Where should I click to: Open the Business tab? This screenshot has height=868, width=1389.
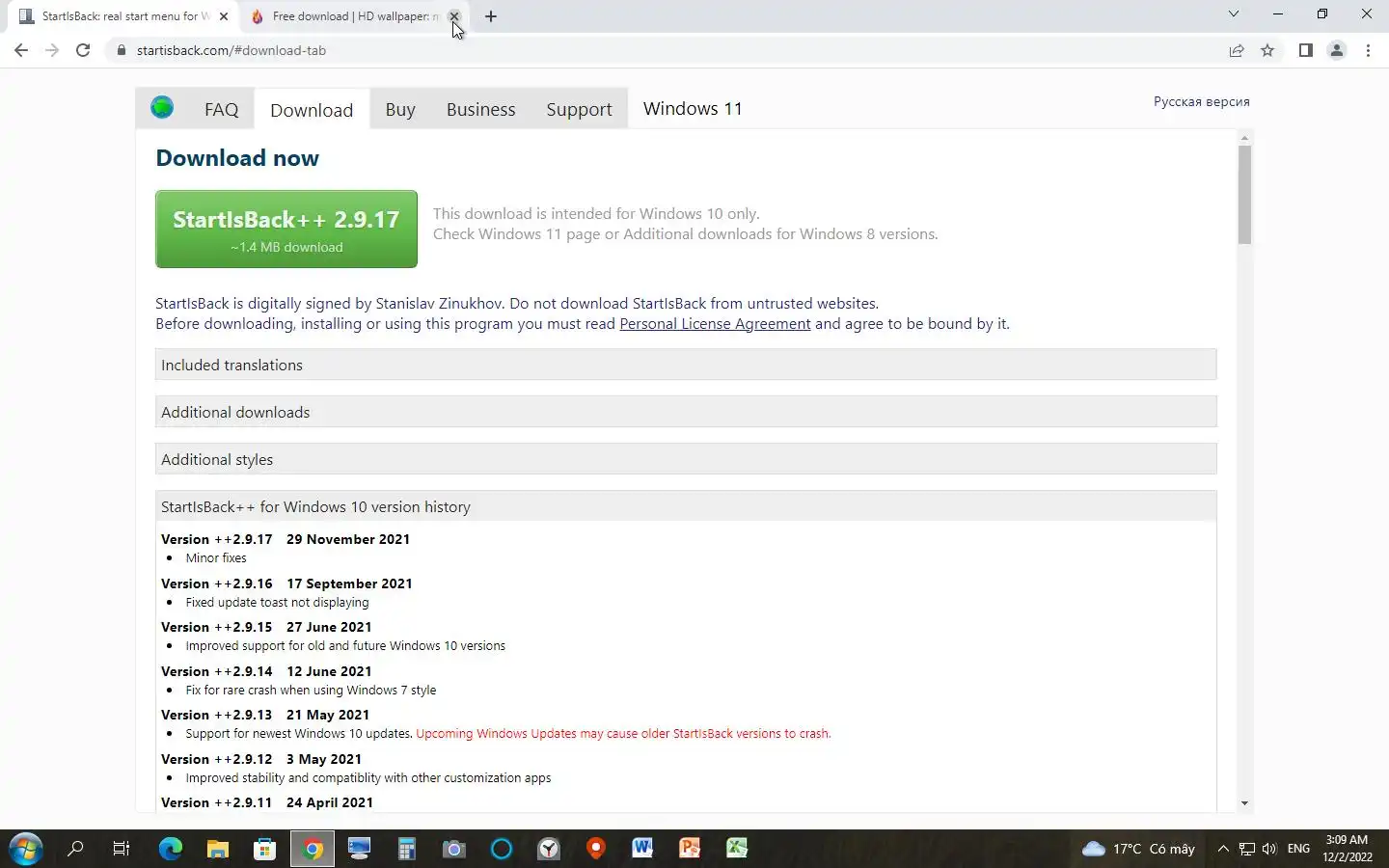[x=480, y=109]
